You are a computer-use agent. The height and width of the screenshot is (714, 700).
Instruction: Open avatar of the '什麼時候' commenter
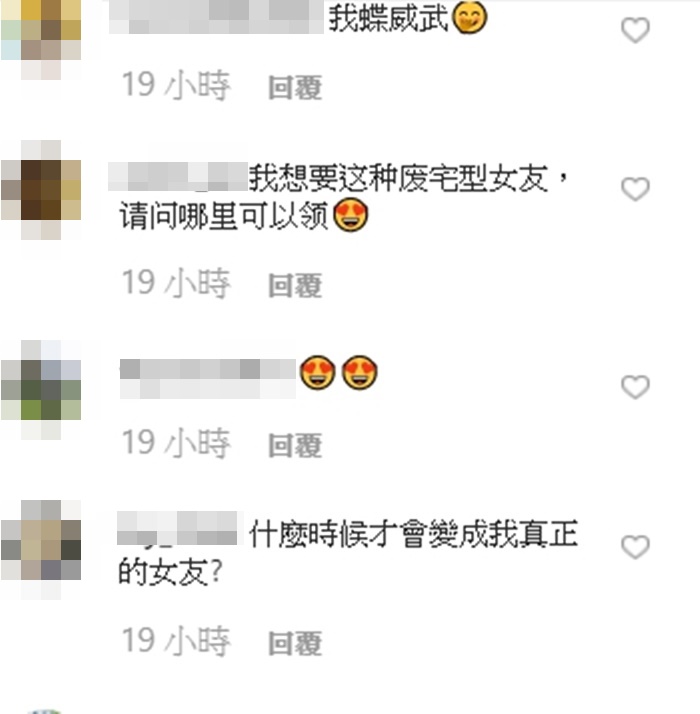41,550
